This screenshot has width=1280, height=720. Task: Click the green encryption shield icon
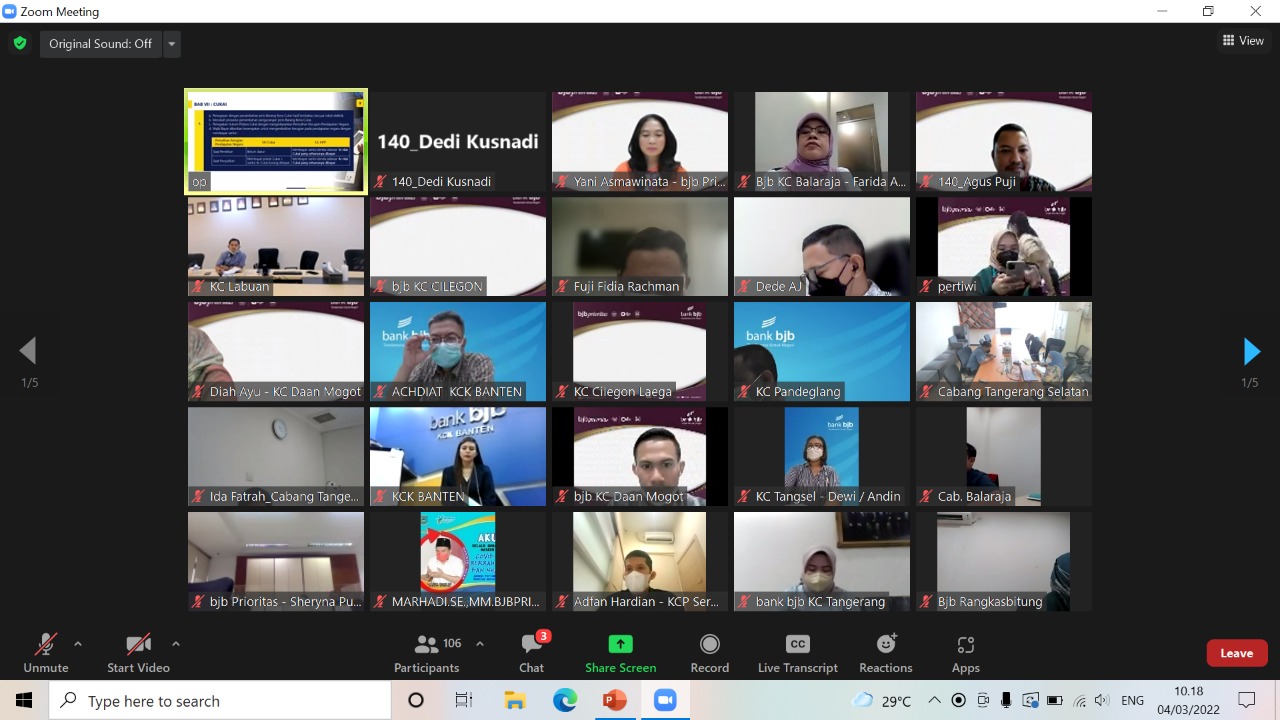coord(19,44)
